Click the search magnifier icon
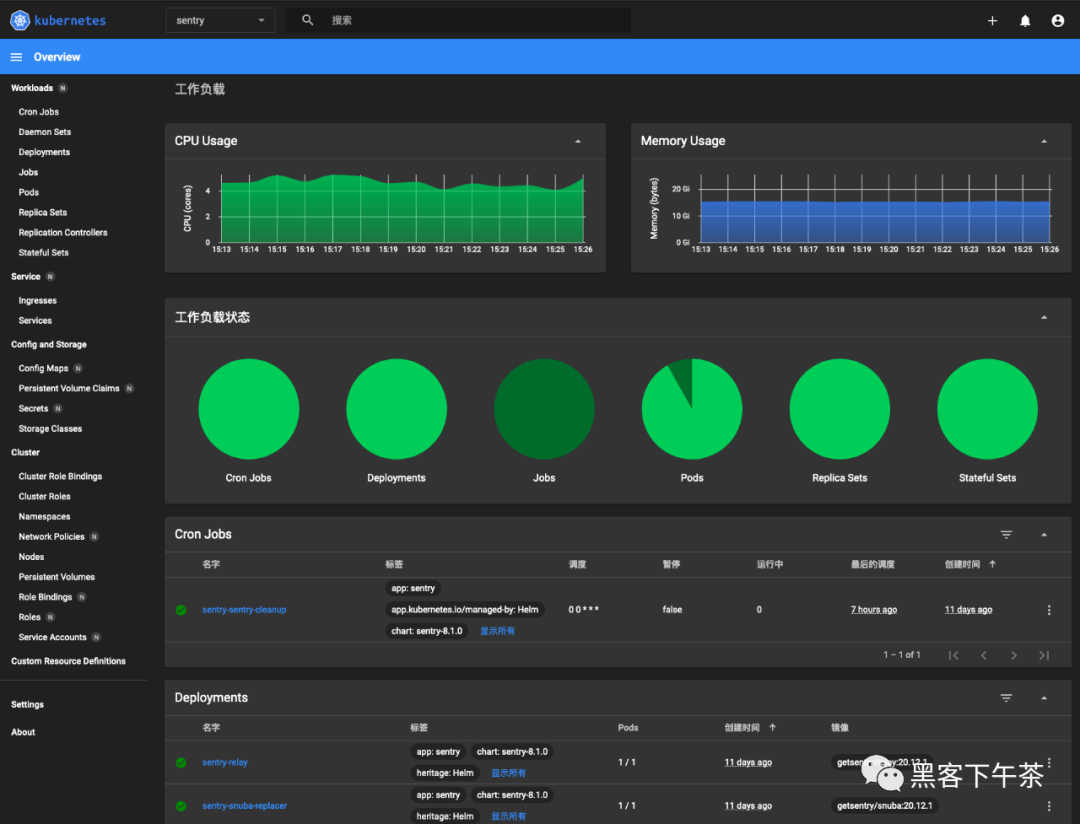Screen dimensions: 1080x824 pyautogui.click(x=308, y=20)
